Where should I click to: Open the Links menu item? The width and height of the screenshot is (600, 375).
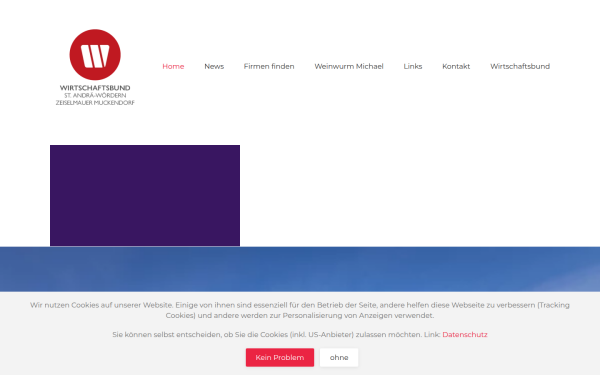(412, 66)
